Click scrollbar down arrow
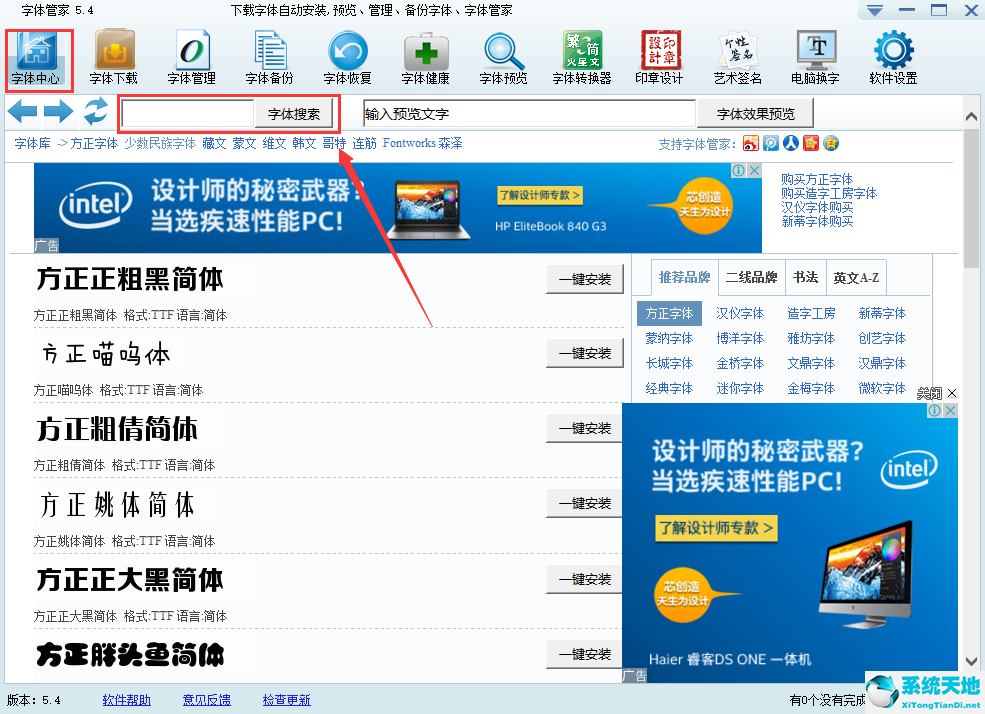This screenshot has height=714, width=985. point(971,661)
